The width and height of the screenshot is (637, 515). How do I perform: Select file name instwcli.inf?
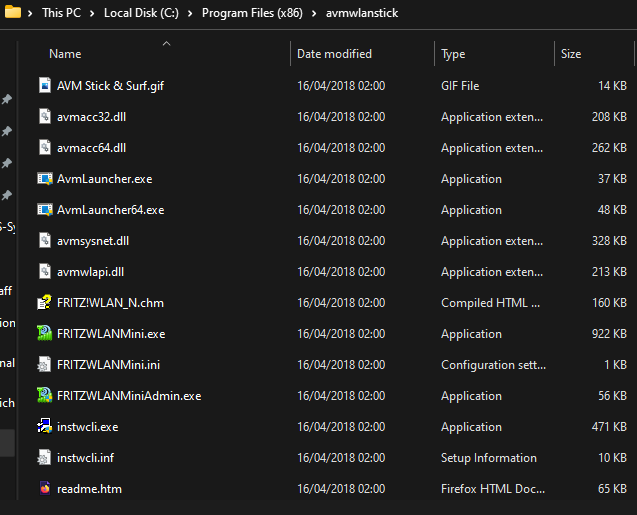tap(85, 458)
